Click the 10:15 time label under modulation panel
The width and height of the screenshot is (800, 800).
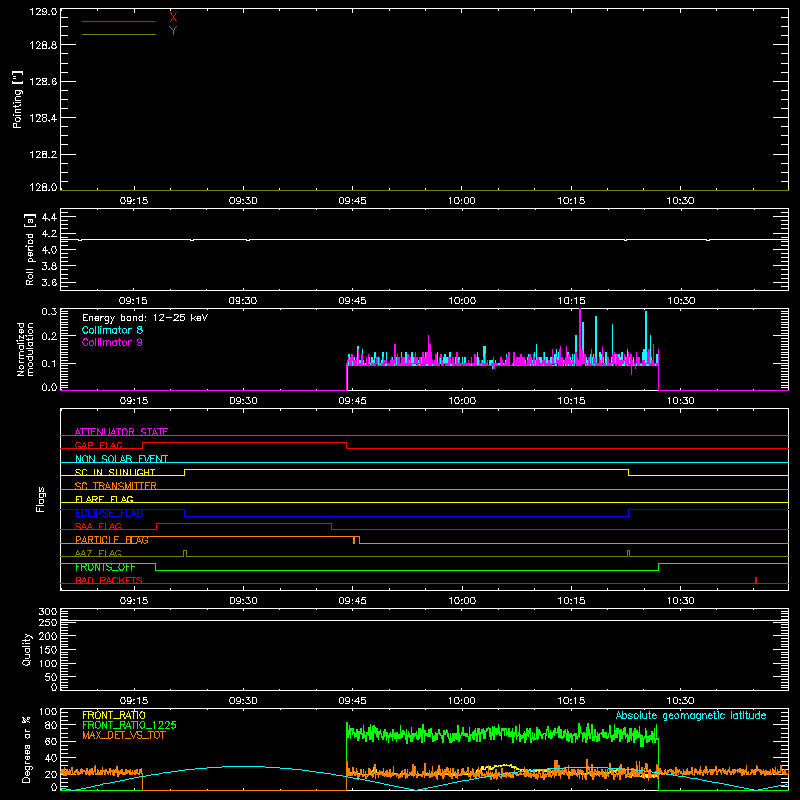571,401
